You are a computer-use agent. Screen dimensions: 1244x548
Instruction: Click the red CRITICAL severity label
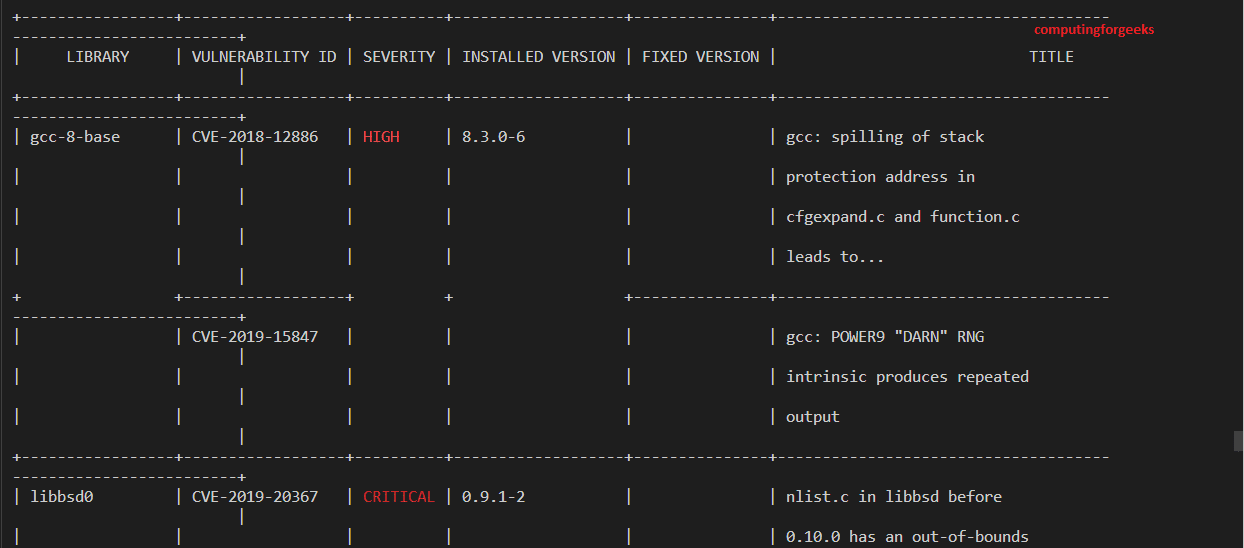click(399, 497)
